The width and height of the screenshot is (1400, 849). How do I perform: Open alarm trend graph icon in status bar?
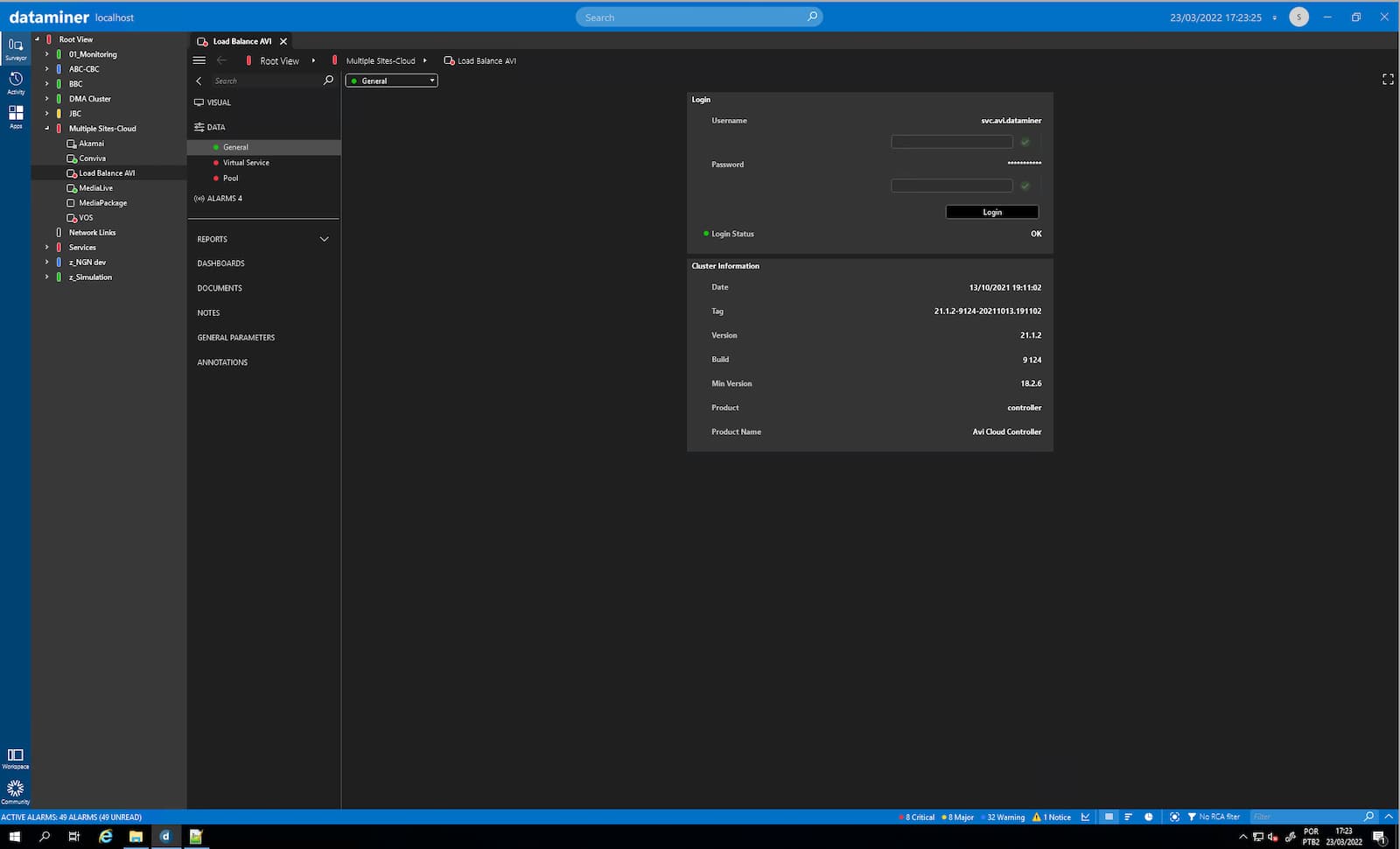pos(1086,817)
